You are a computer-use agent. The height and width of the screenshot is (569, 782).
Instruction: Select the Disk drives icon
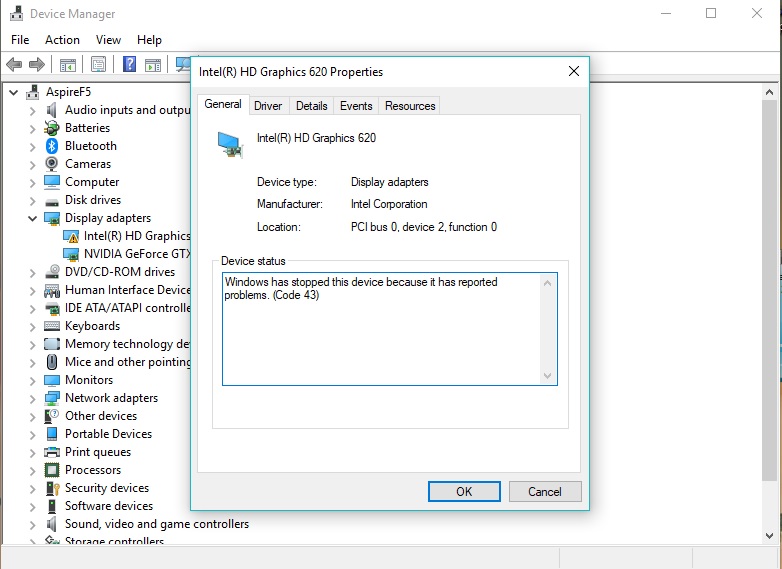point(52,201)
